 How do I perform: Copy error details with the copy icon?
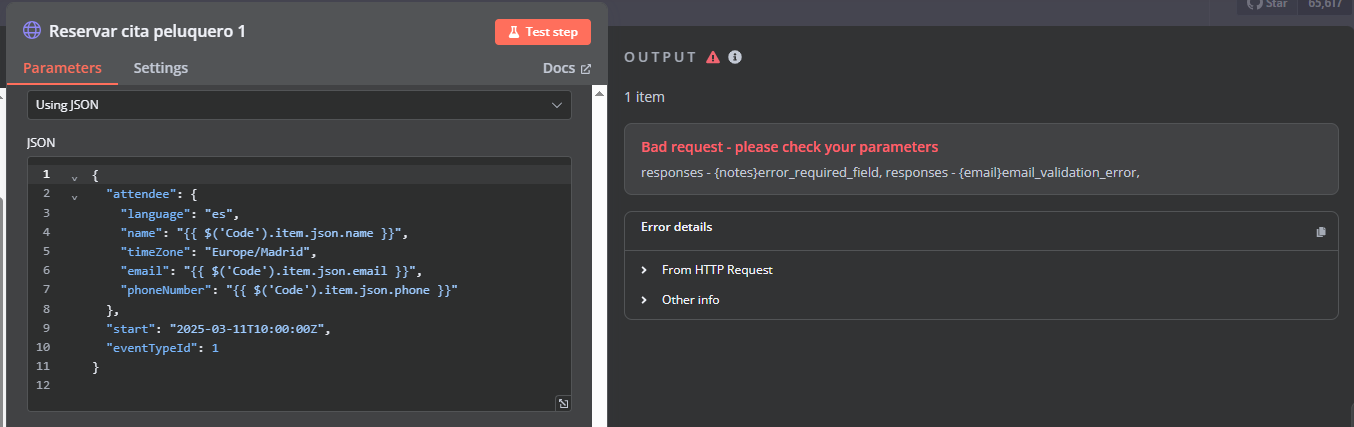(1321, 231)
